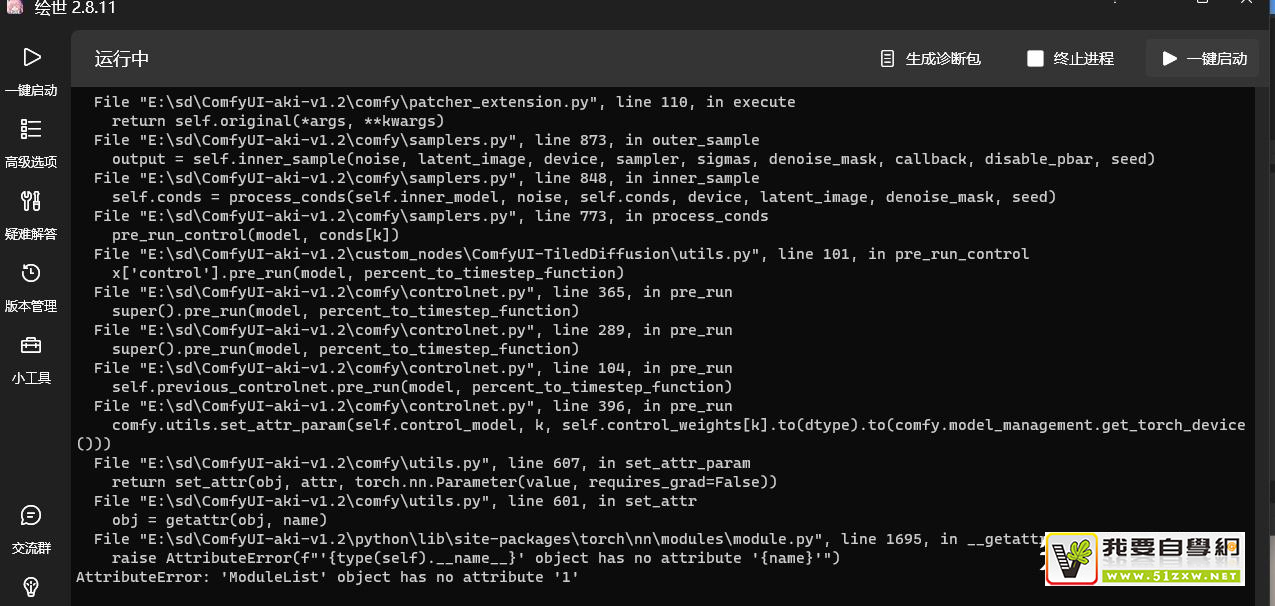Click the lightbulb icon in the sidebar
Image resolution: width=1275 pixels, height=606 pixels.
pos(31,585)
